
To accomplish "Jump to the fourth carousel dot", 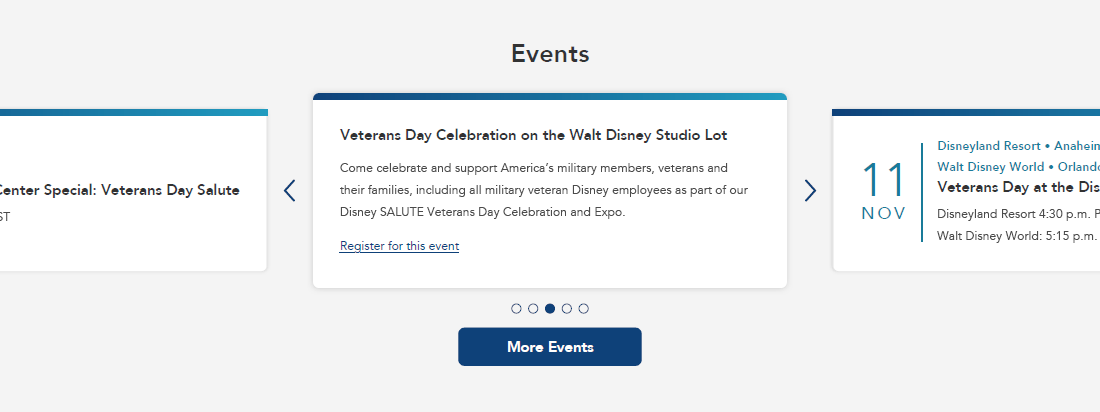I will click(567, 308).
